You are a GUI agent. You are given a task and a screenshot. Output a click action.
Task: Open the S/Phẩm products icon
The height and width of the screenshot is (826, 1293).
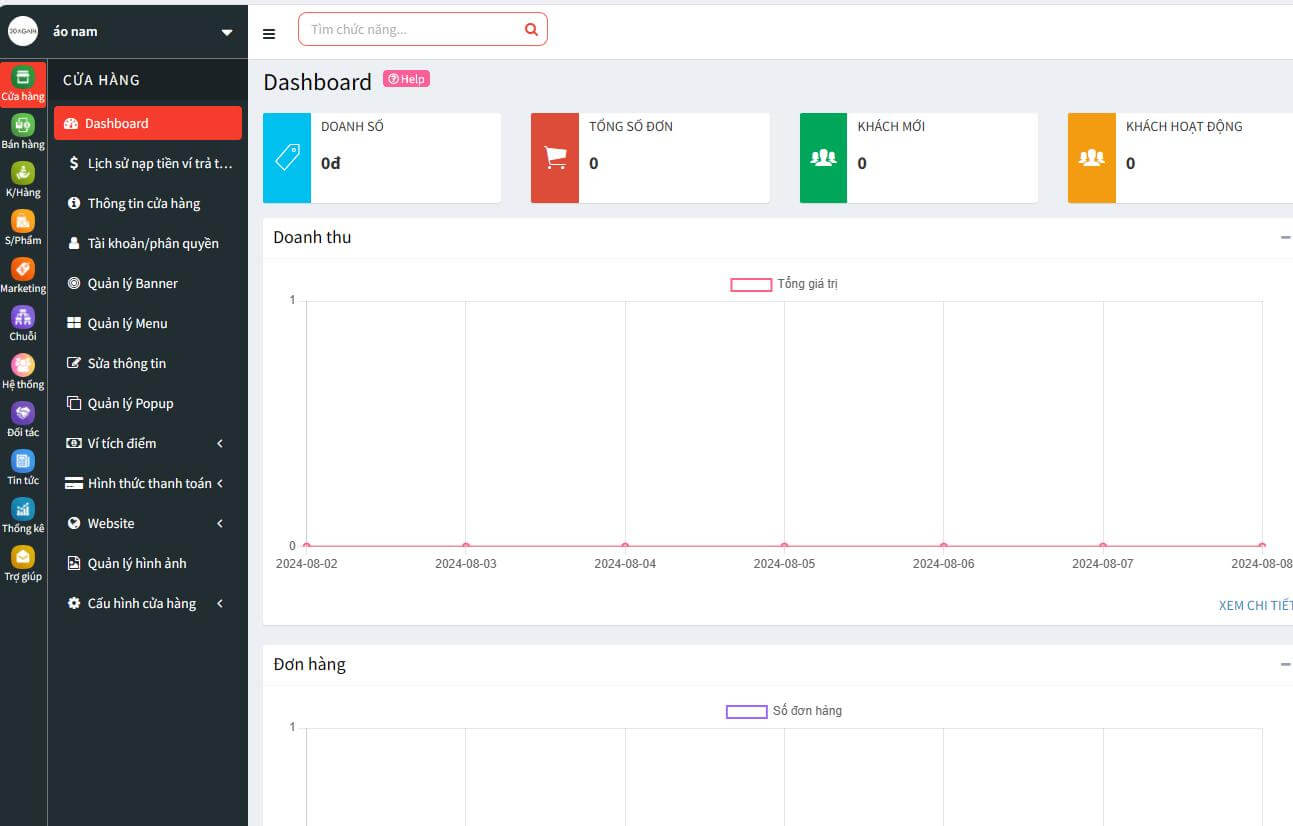[23, 227]
